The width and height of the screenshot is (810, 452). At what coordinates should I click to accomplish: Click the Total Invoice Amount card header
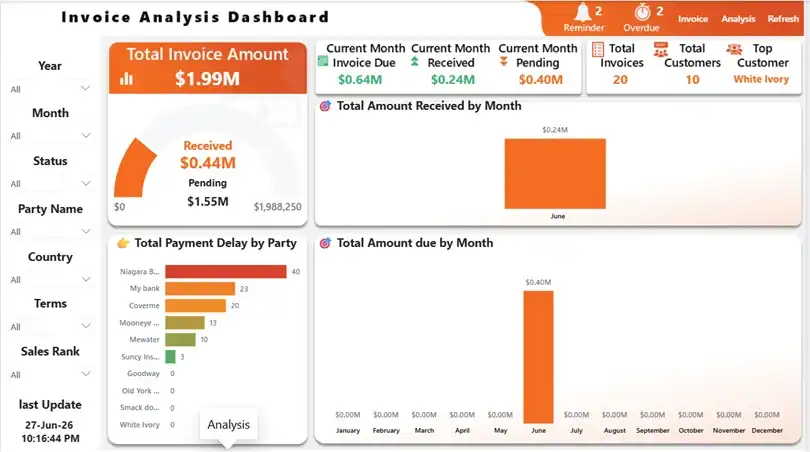click(208, 68)
